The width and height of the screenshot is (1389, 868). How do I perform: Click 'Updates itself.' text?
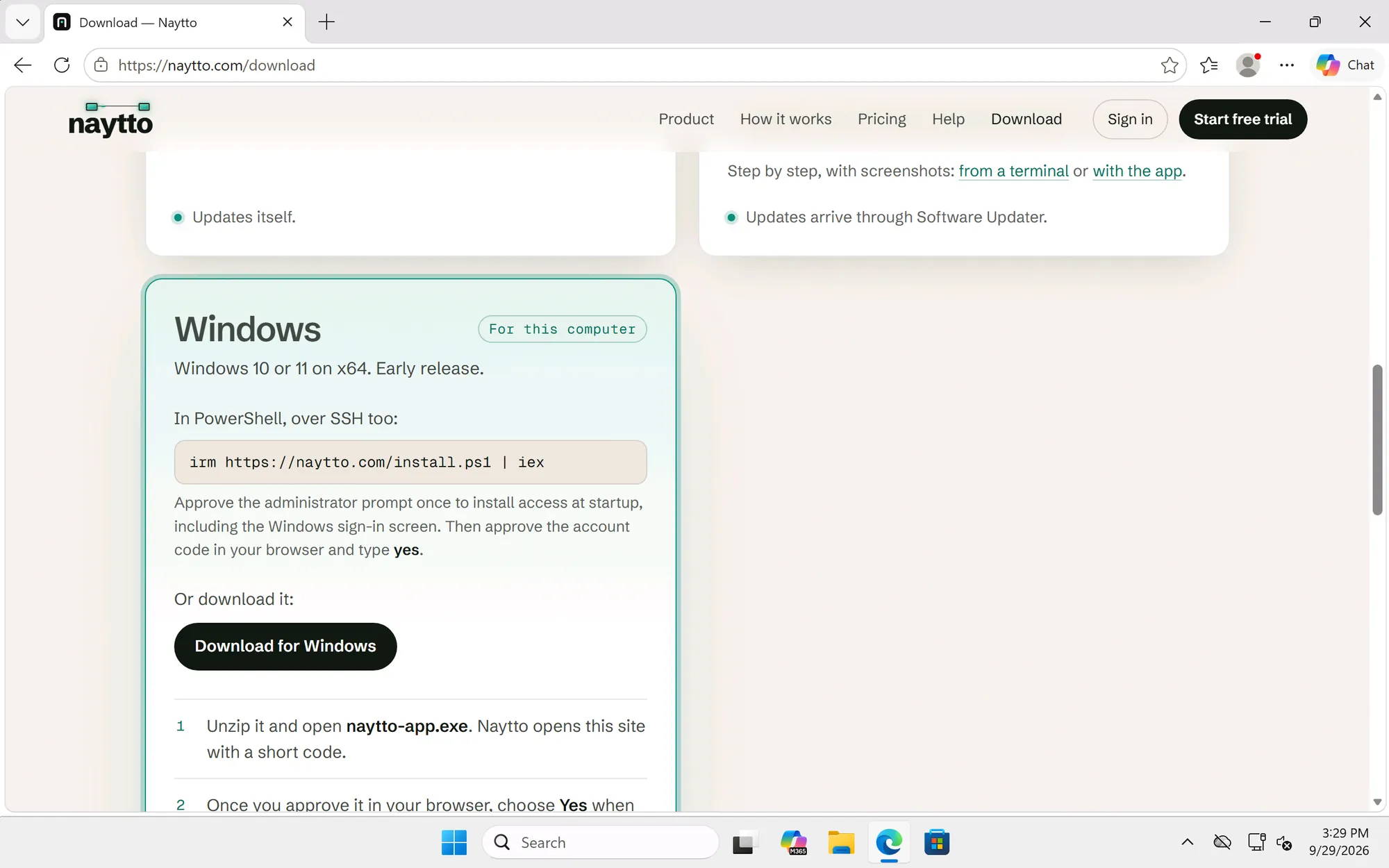(244, 217)
